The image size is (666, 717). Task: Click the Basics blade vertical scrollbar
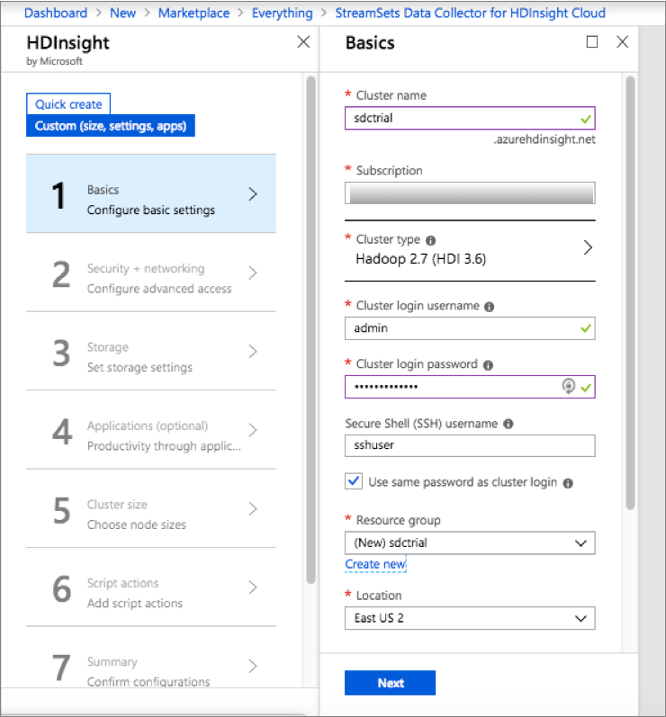(630, 300)
